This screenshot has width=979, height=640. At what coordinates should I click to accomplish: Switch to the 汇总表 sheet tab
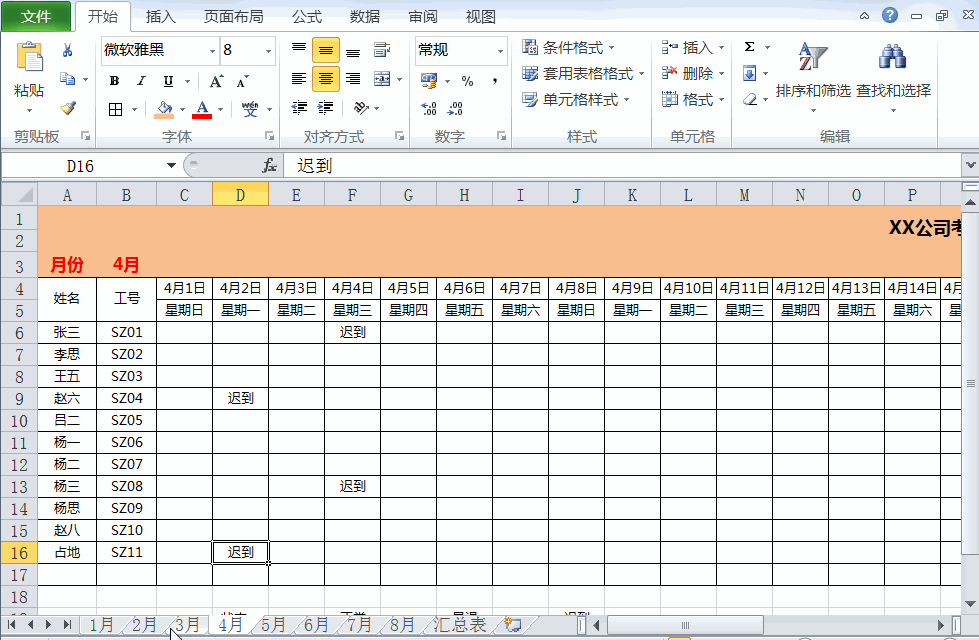[457, 622]
